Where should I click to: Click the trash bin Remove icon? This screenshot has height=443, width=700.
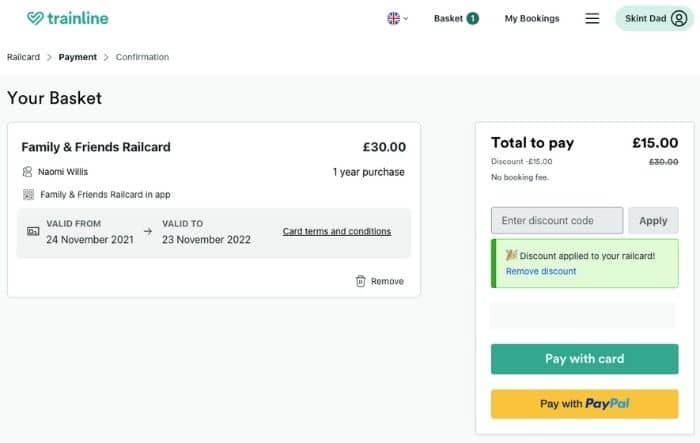tap(360, 281)
